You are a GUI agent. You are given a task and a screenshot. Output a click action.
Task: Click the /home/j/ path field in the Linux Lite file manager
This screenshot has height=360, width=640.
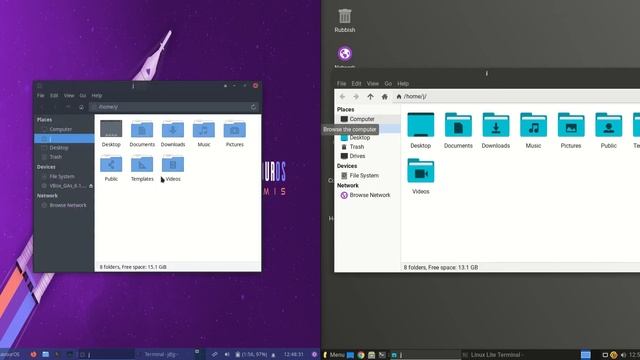tap(516, 97)
